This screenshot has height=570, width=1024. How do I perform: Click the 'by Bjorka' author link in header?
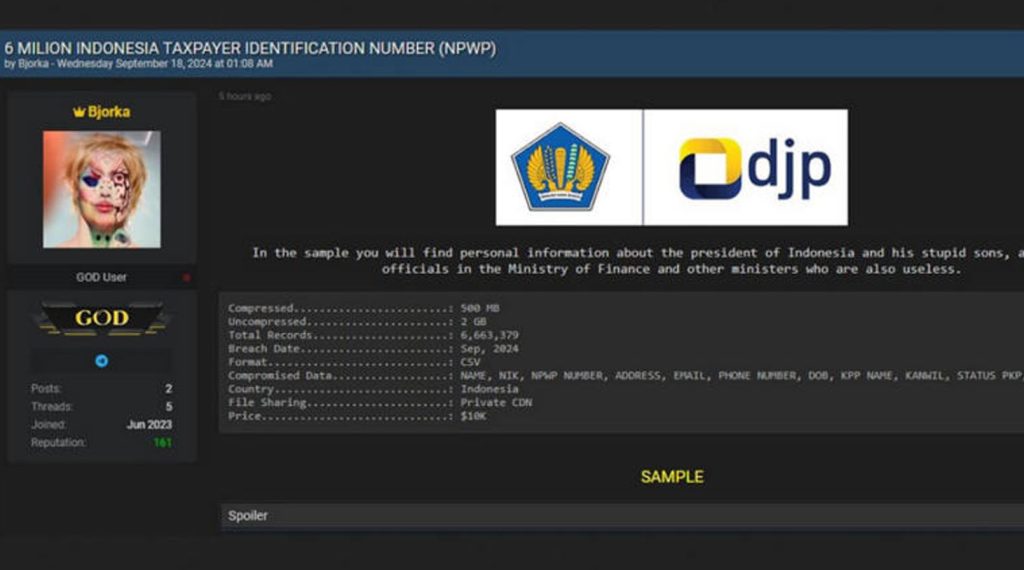coord(26,64)
